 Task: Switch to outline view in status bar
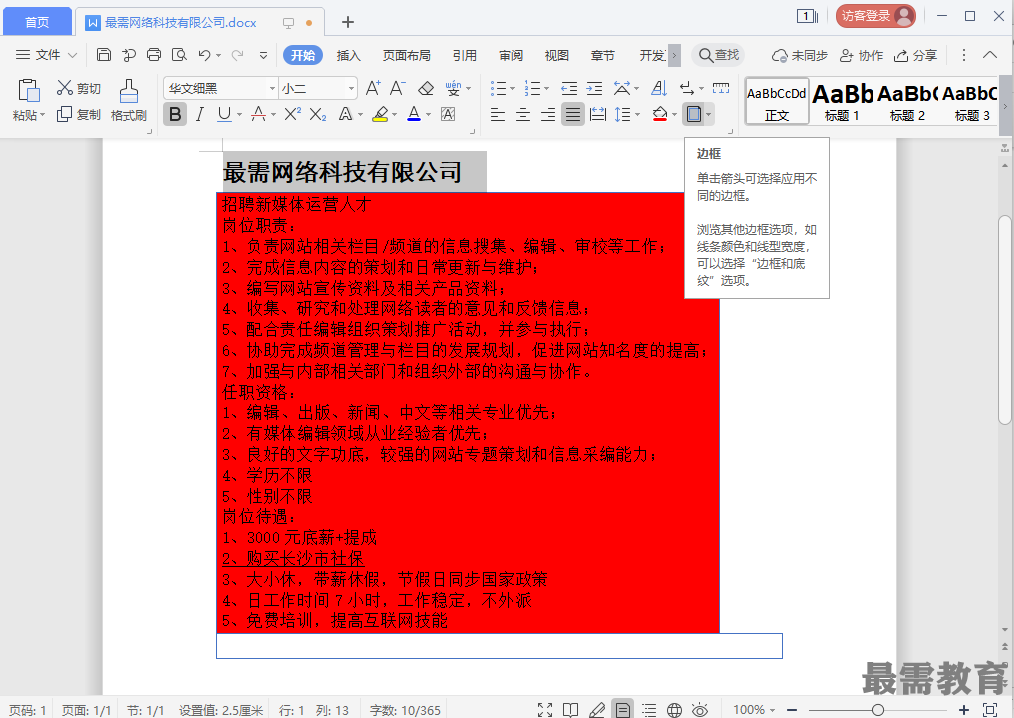pos(649,710)
